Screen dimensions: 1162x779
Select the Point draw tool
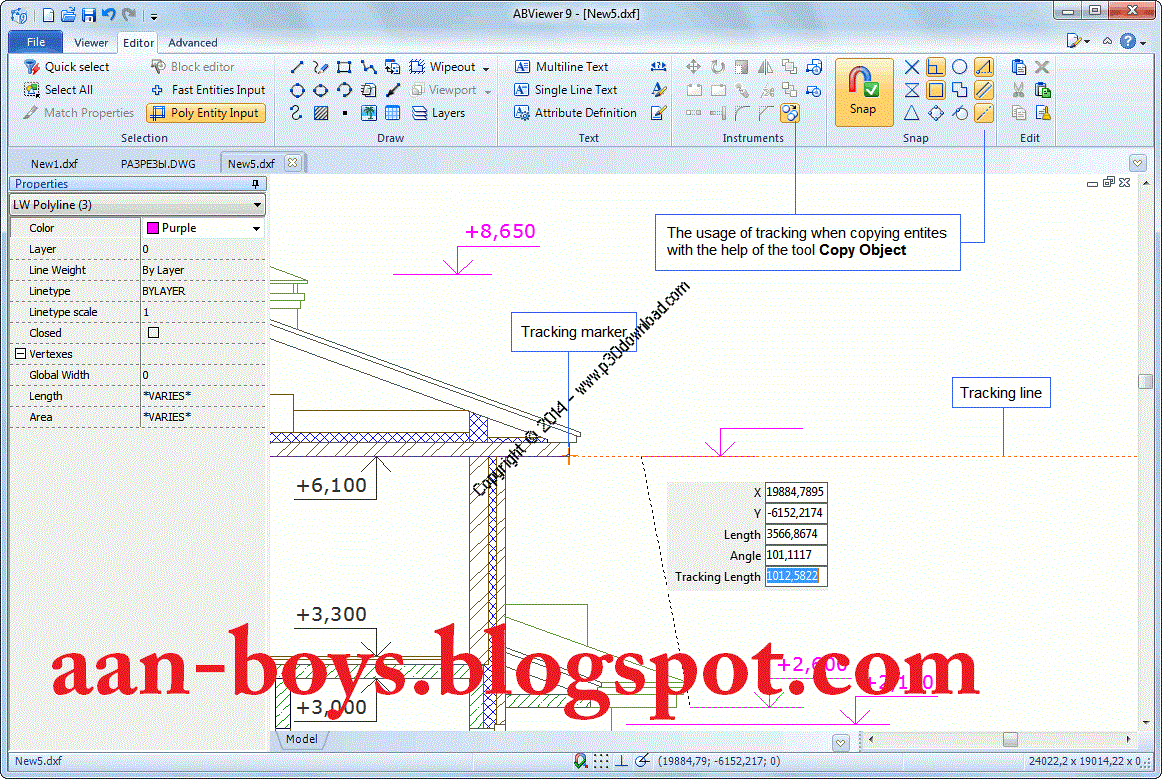tap(345, 113)
